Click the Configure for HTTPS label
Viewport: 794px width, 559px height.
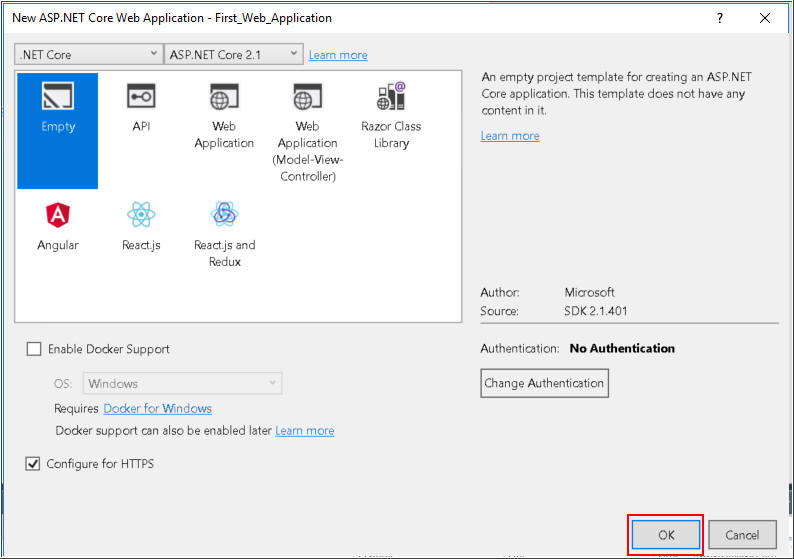click(x=100, y=463)
